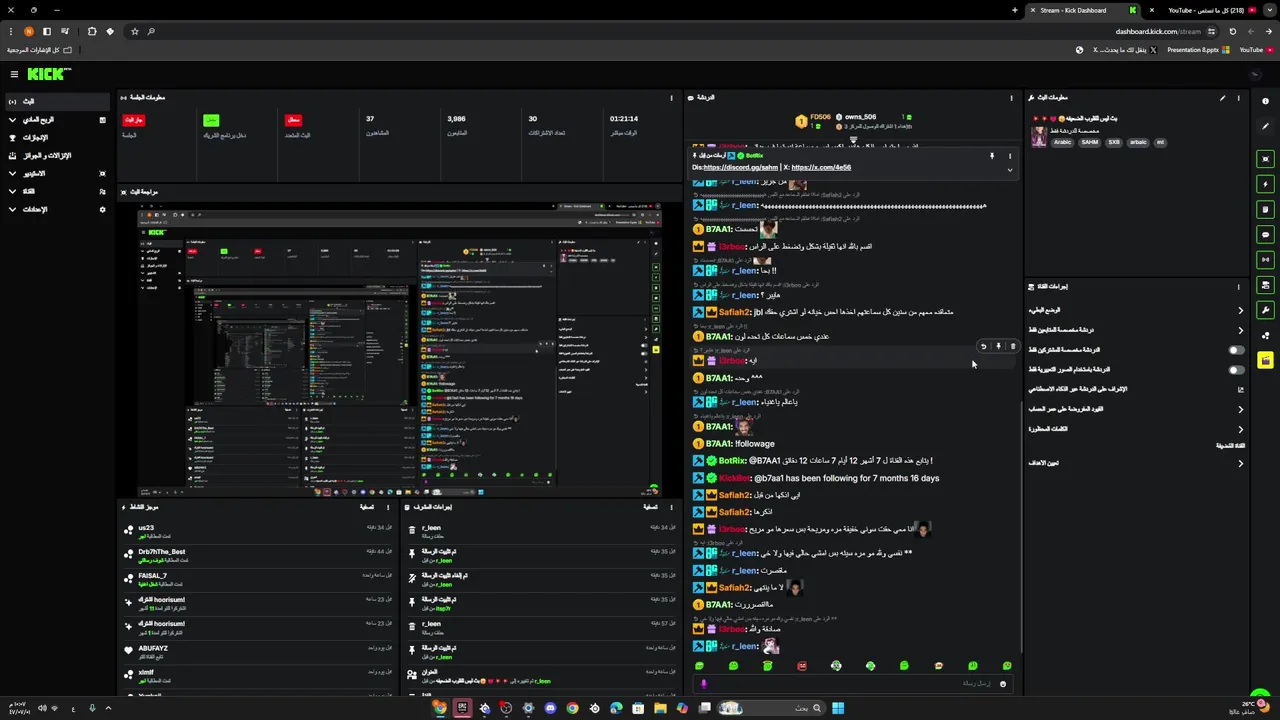The image size is (1280, 720).
Task: Open chat panel three-dot menu
Action: click(x=1011, y=98)
